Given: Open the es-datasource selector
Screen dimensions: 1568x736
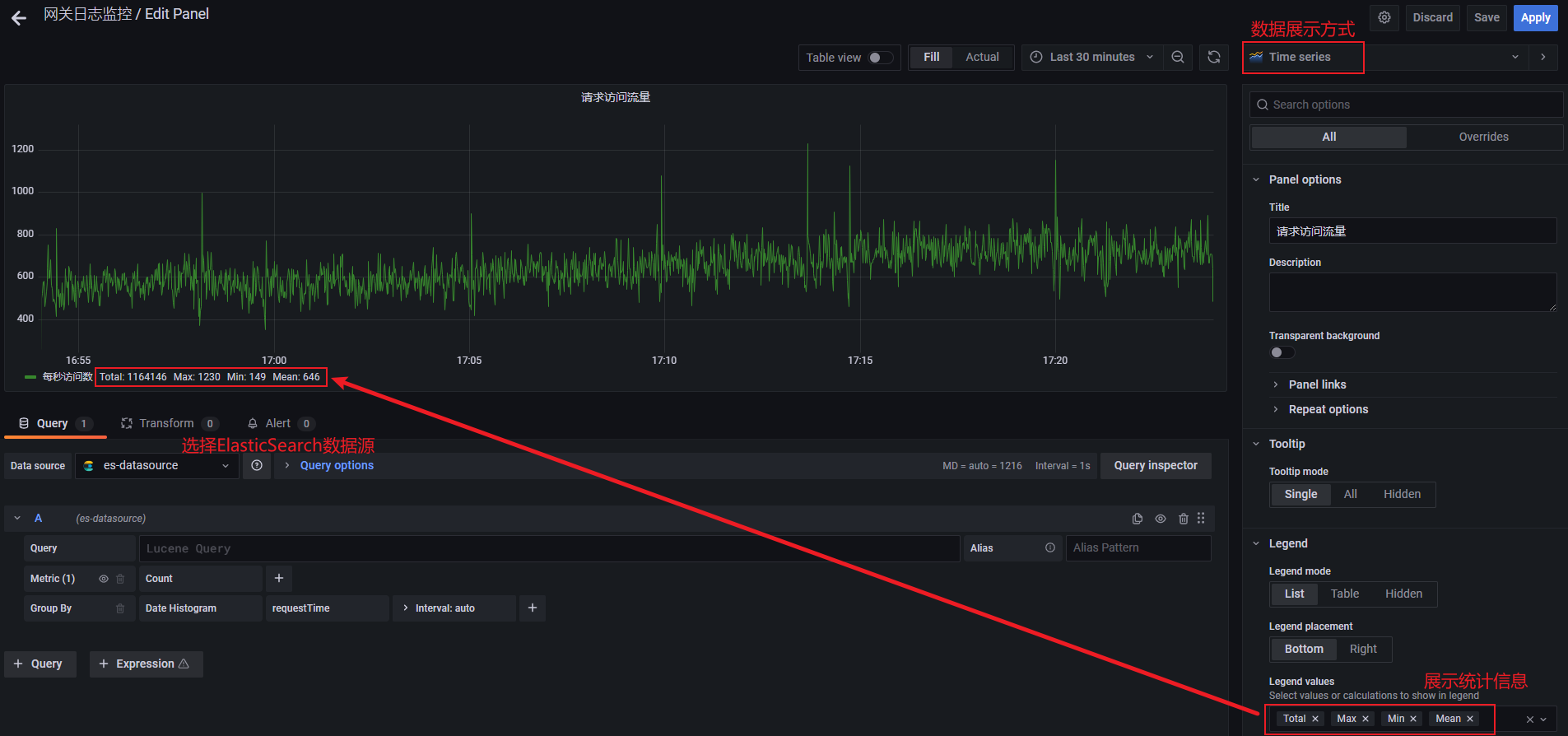Looking at the screenshot, I should 157,465.
